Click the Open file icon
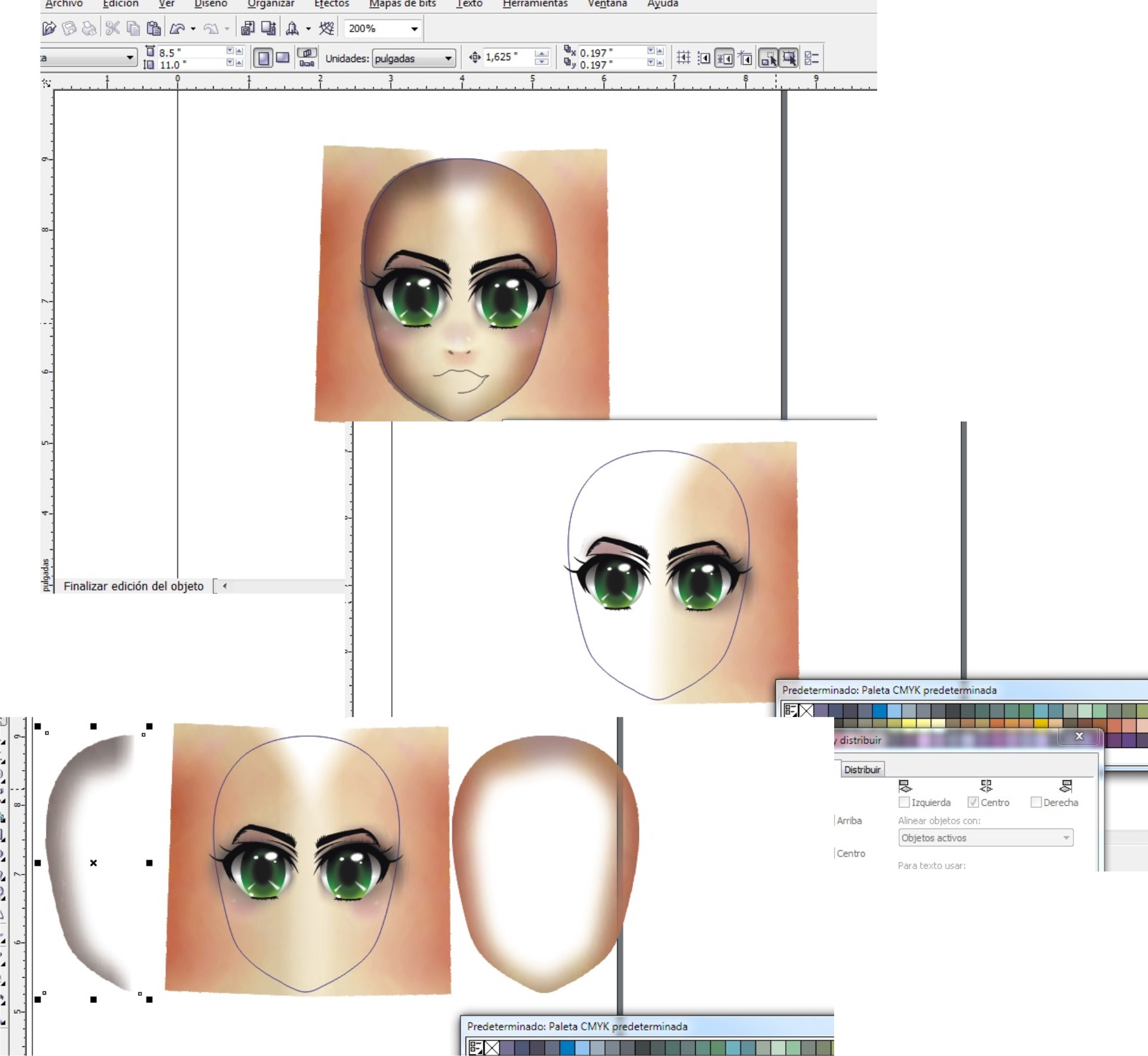 [x=50, y=28]
